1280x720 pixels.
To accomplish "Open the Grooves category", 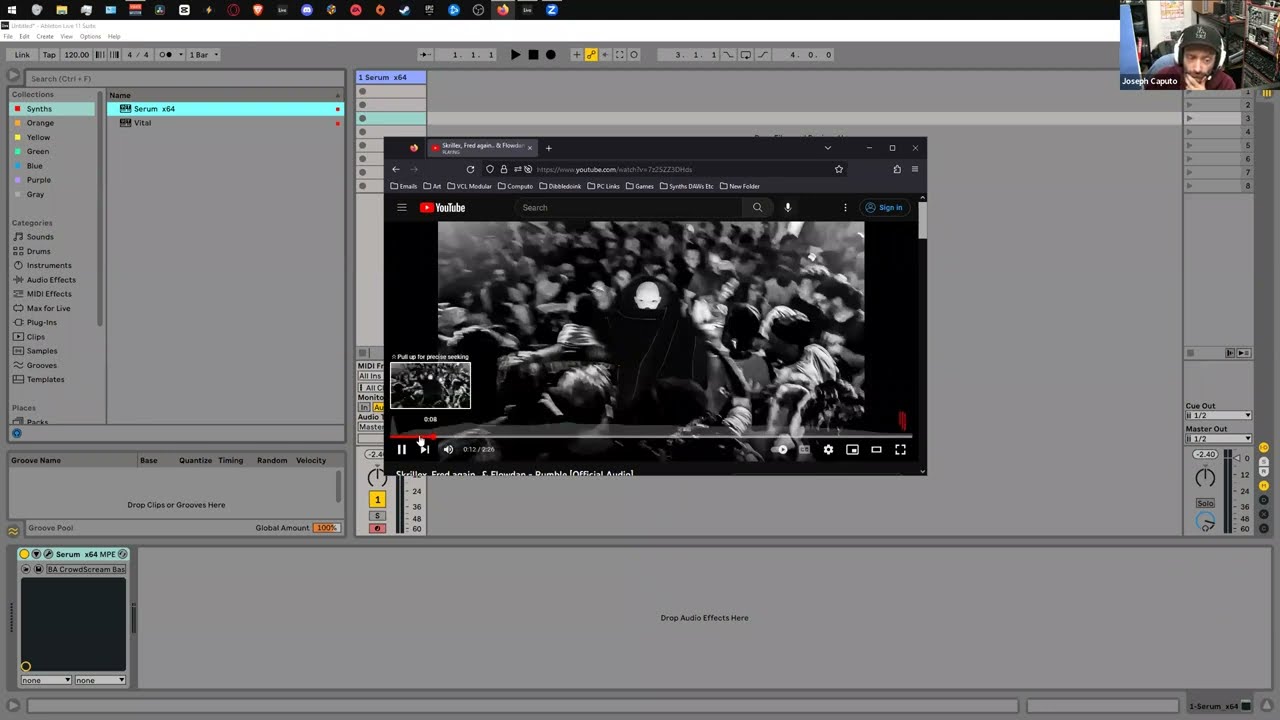I will pos(54,365).
